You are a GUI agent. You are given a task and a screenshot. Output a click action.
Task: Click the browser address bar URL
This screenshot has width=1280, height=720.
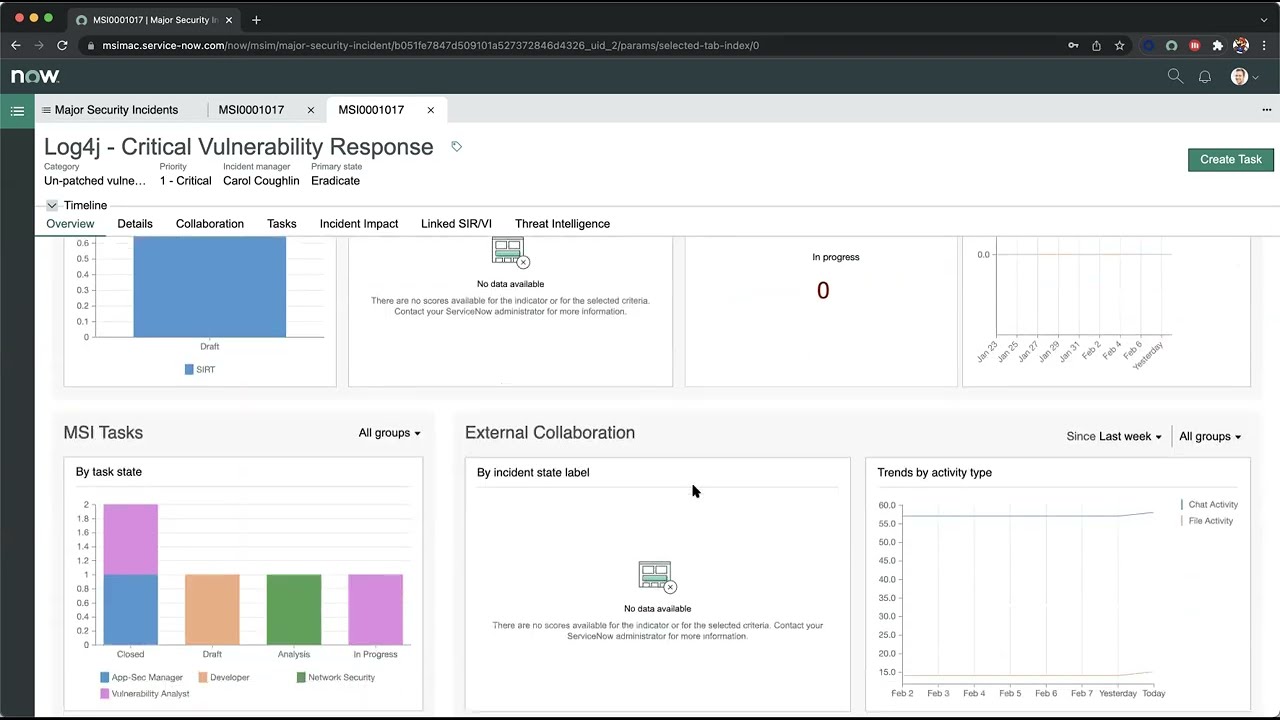430,45
